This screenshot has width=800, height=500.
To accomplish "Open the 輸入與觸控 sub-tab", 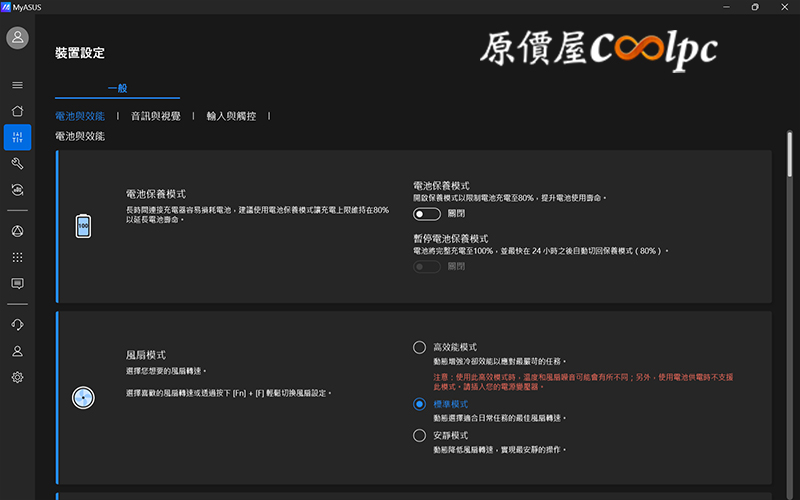I will click(231, 116).
